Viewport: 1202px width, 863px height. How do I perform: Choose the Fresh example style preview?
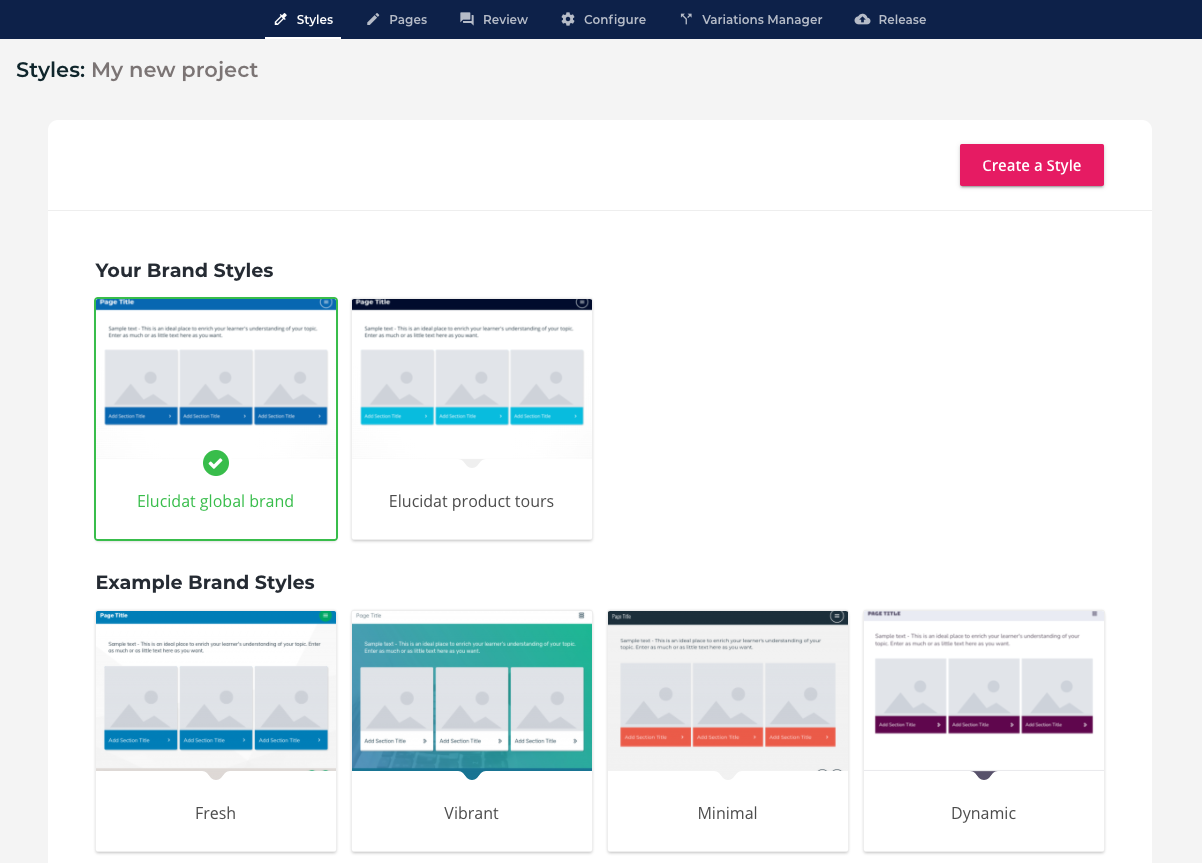216,690
